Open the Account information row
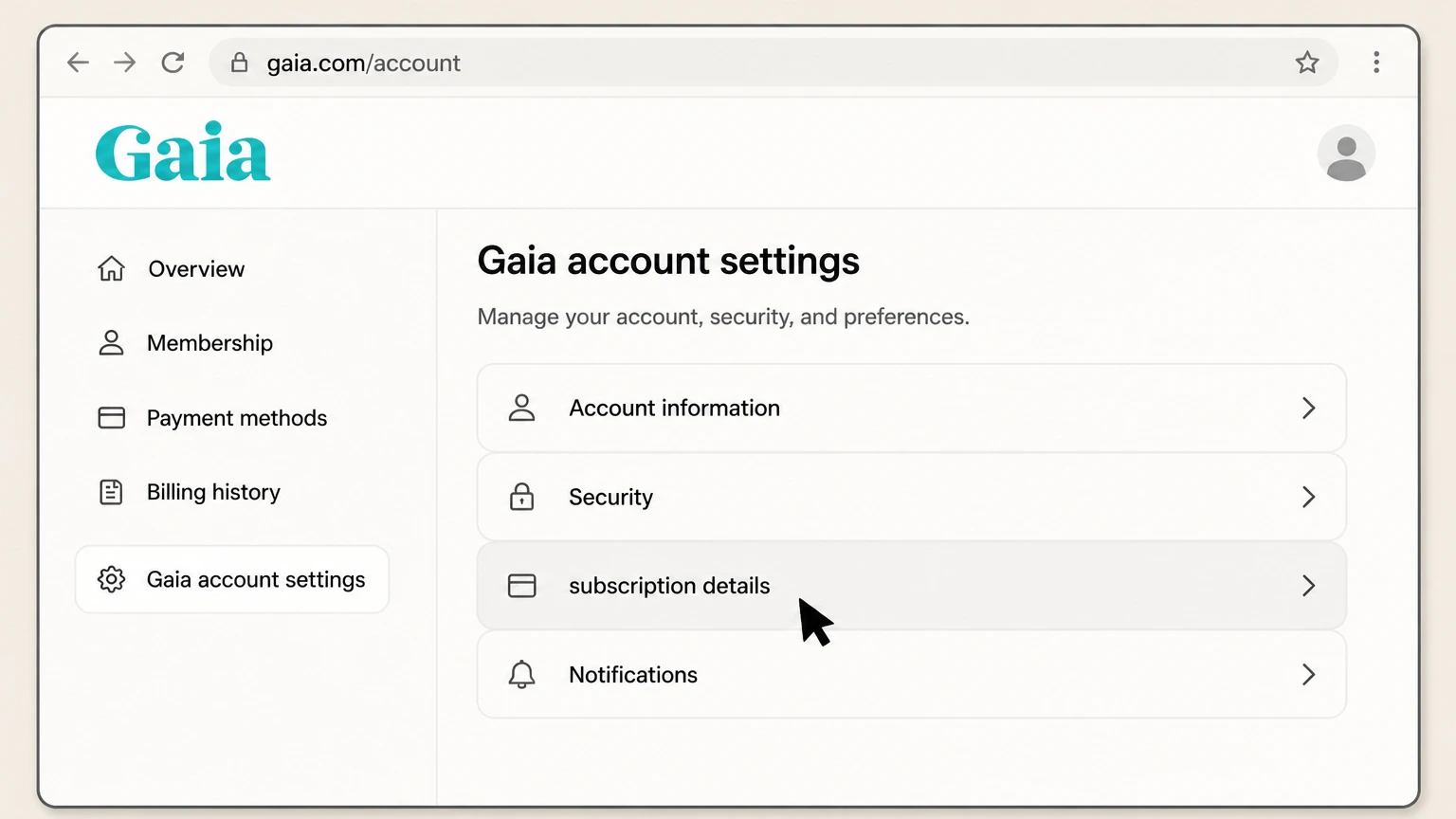This screenshot has width=1456, height=819. (x=912, y=408)
